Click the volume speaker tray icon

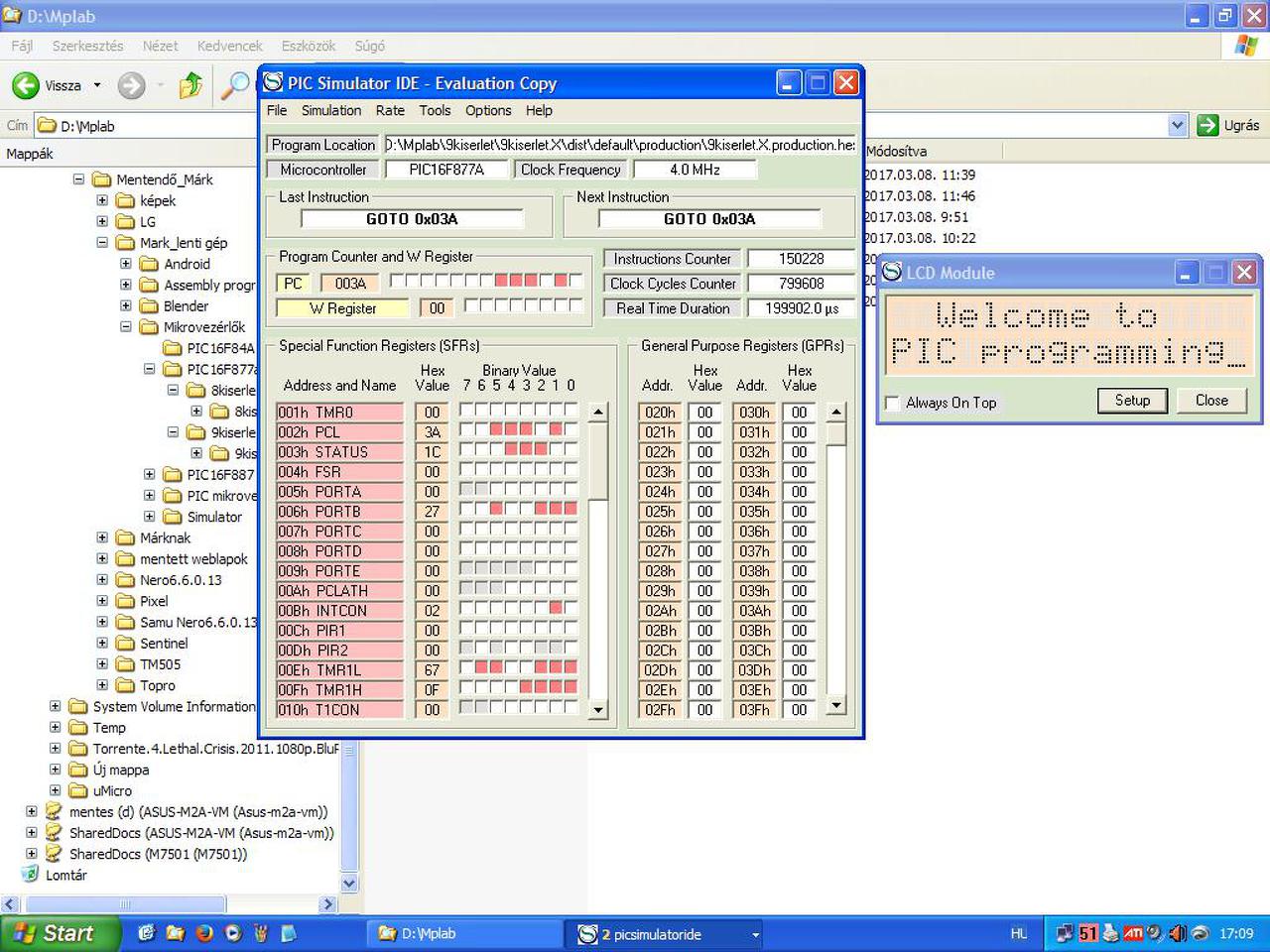(x=1178, y=933)
